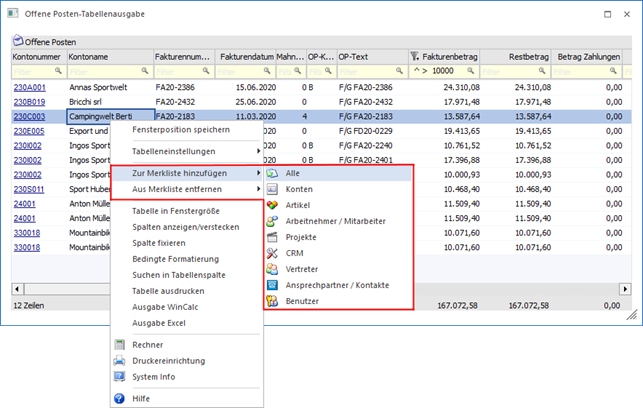Click the CRM tools icon
Viewport: 643px width, 408px height.
(x=272, y=253)
